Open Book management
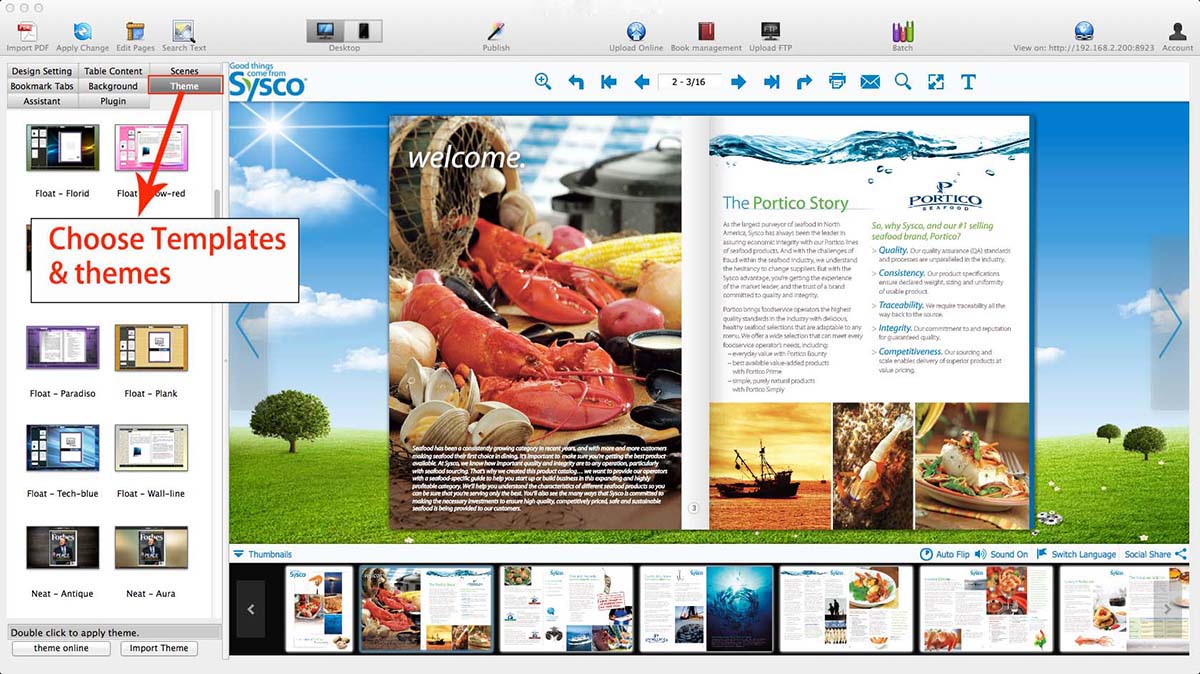This screenshot has width=1200, height=674. click(706, 32)
